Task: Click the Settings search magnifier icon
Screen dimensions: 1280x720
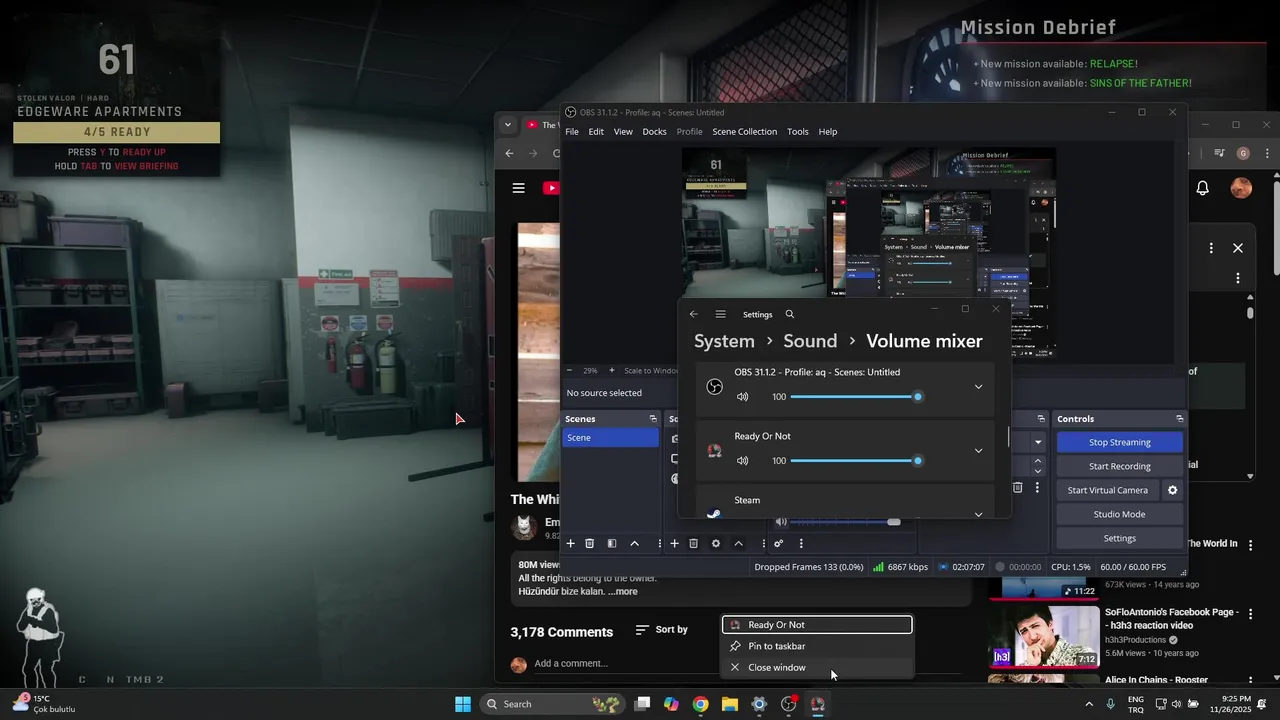Action: [x=790, y=314]
